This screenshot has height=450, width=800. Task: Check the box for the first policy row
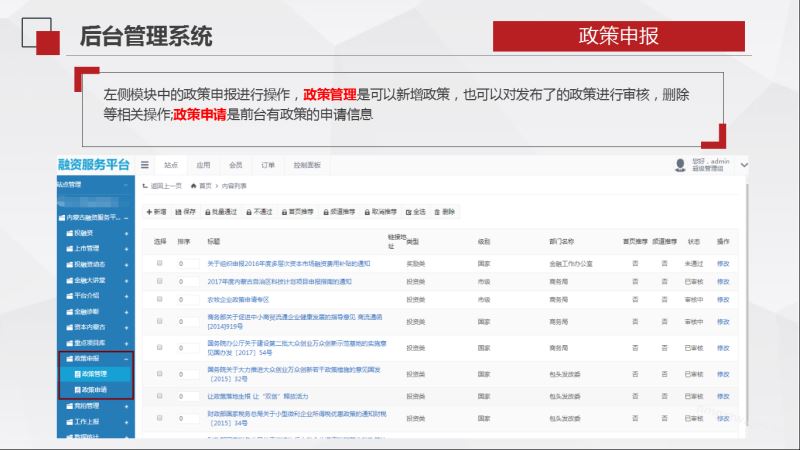pos(160,263)
